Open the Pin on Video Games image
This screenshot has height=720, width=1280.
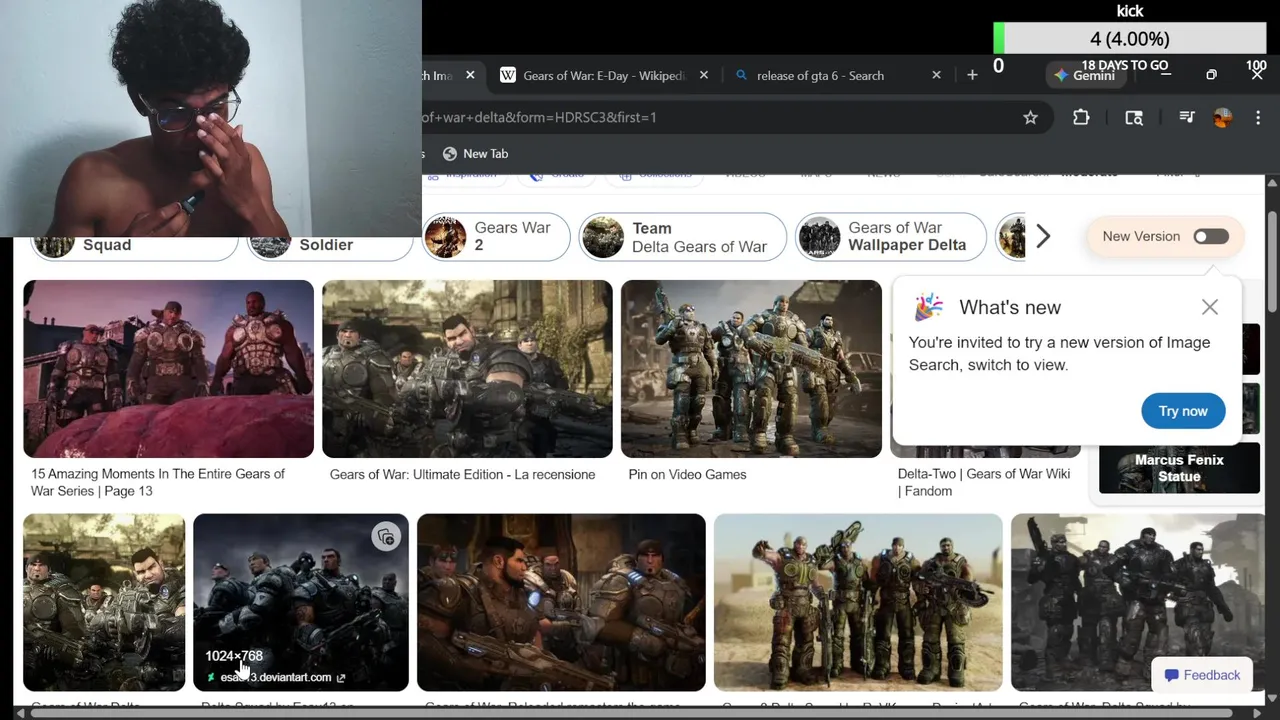751,369
